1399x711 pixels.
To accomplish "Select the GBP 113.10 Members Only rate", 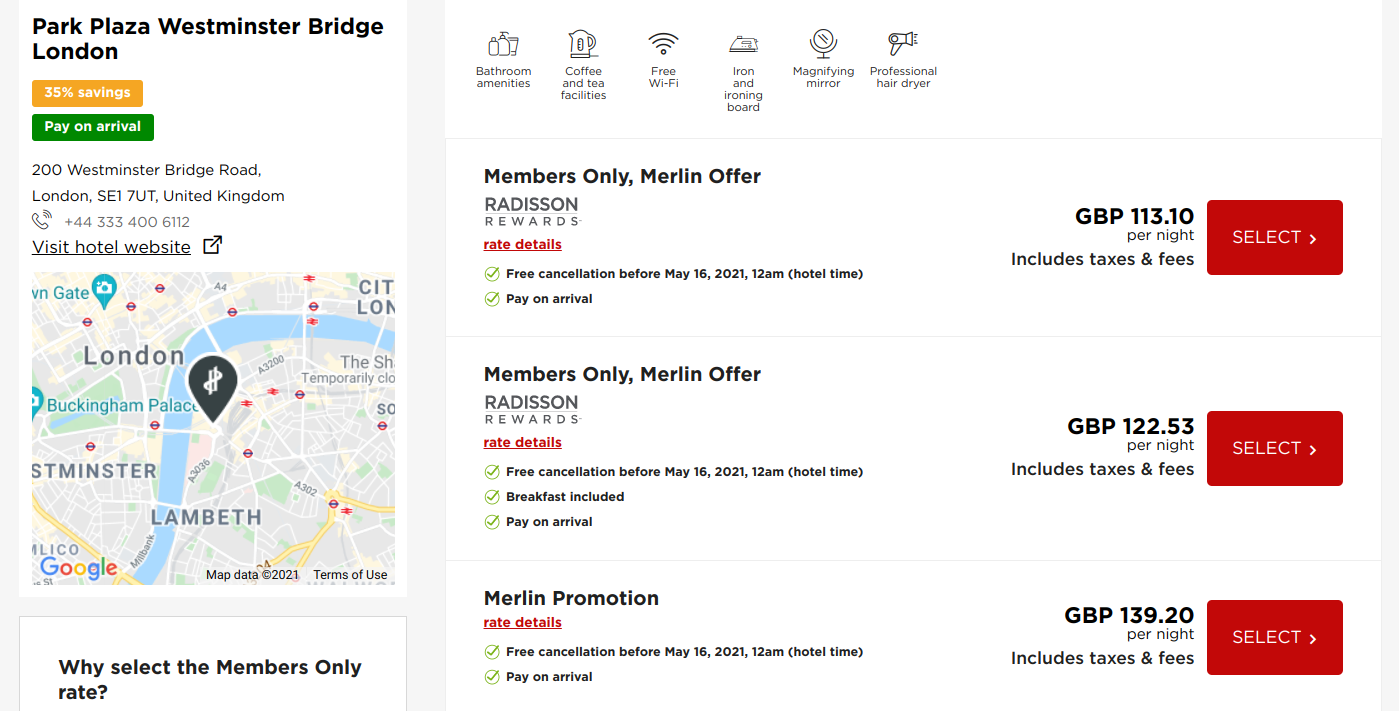I will (1274, 237).
